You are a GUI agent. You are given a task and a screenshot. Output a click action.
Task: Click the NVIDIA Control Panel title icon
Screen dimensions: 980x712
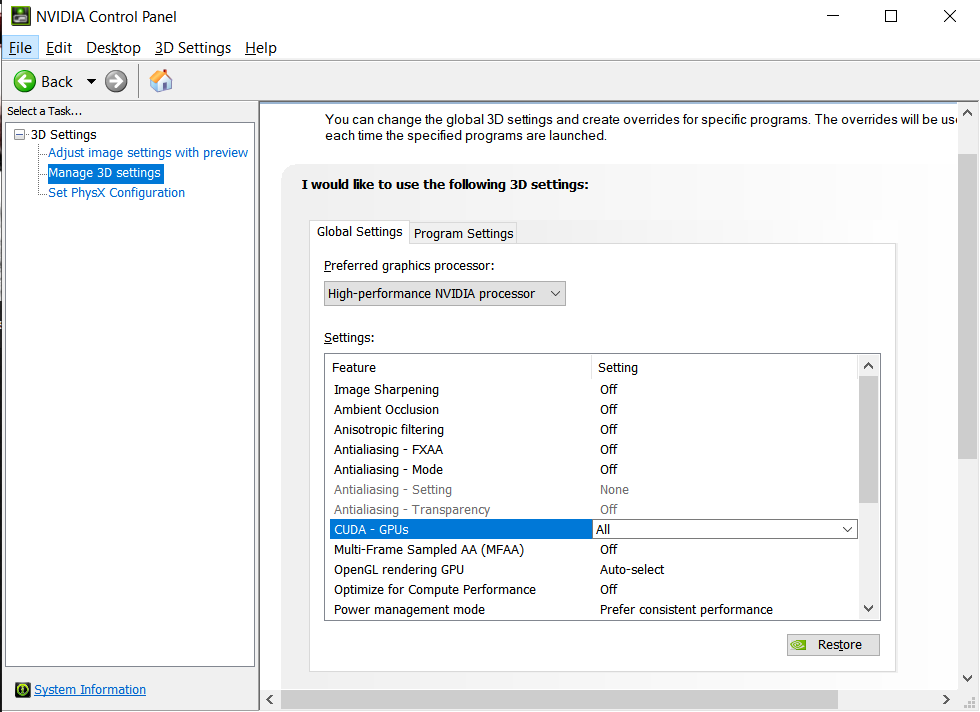pyautogui.click(x=21, y=16)
